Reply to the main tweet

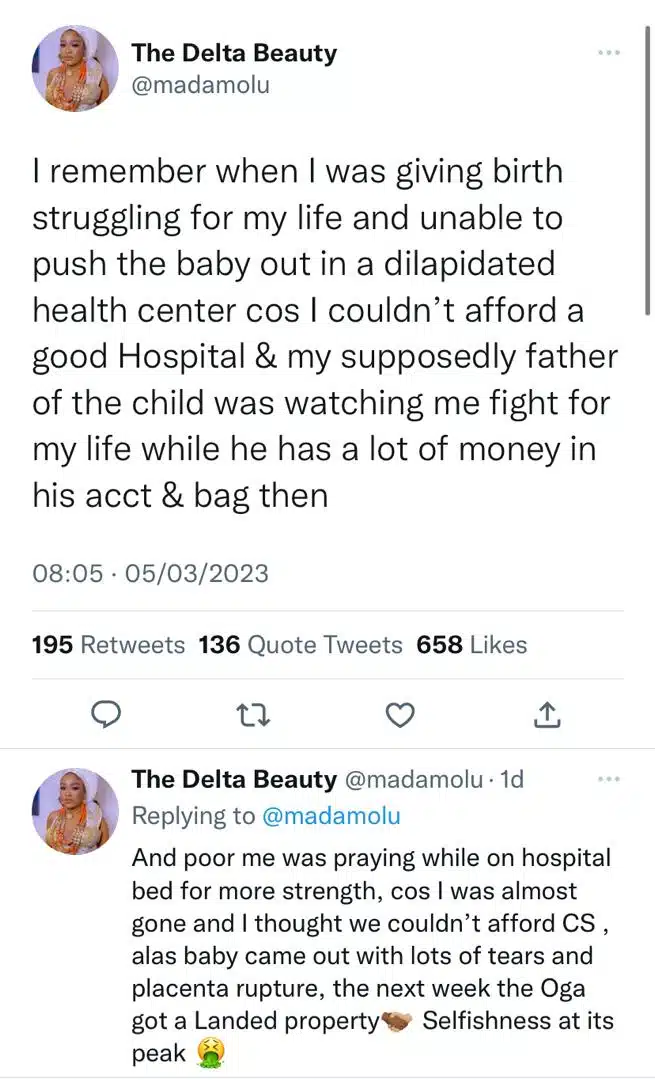106,714
